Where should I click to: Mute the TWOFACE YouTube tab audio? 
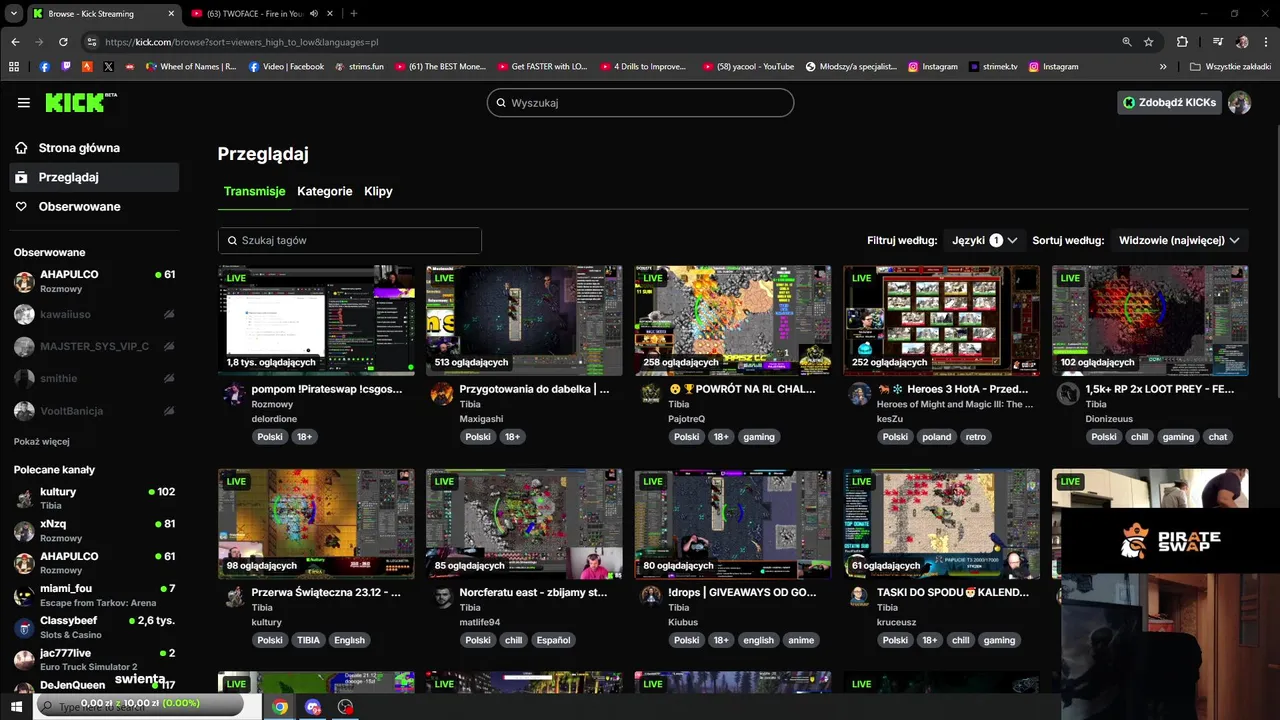coord(314,13)
